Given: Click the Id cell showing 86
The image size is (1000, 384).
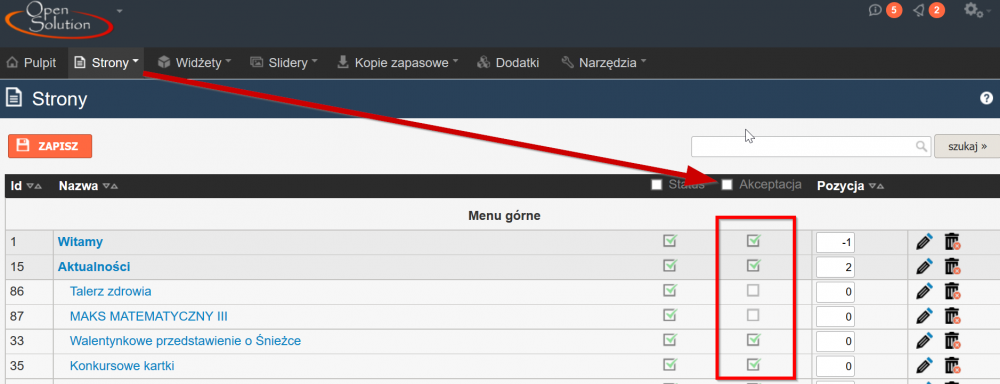Looking at the screenshot, I should (29, 292).
